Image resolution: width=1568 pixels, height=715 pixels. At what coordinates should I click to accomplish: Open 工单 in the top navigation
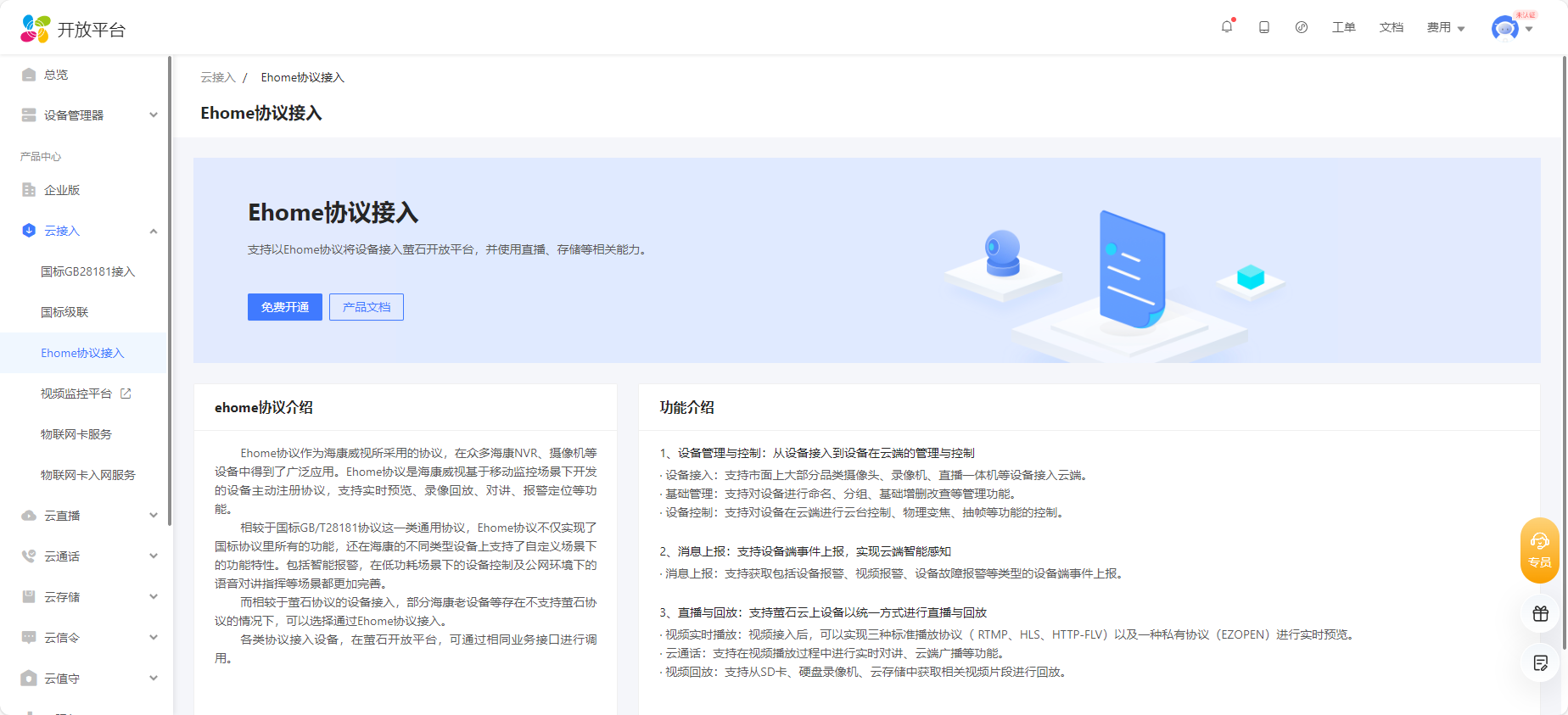tap(1343, 28)
